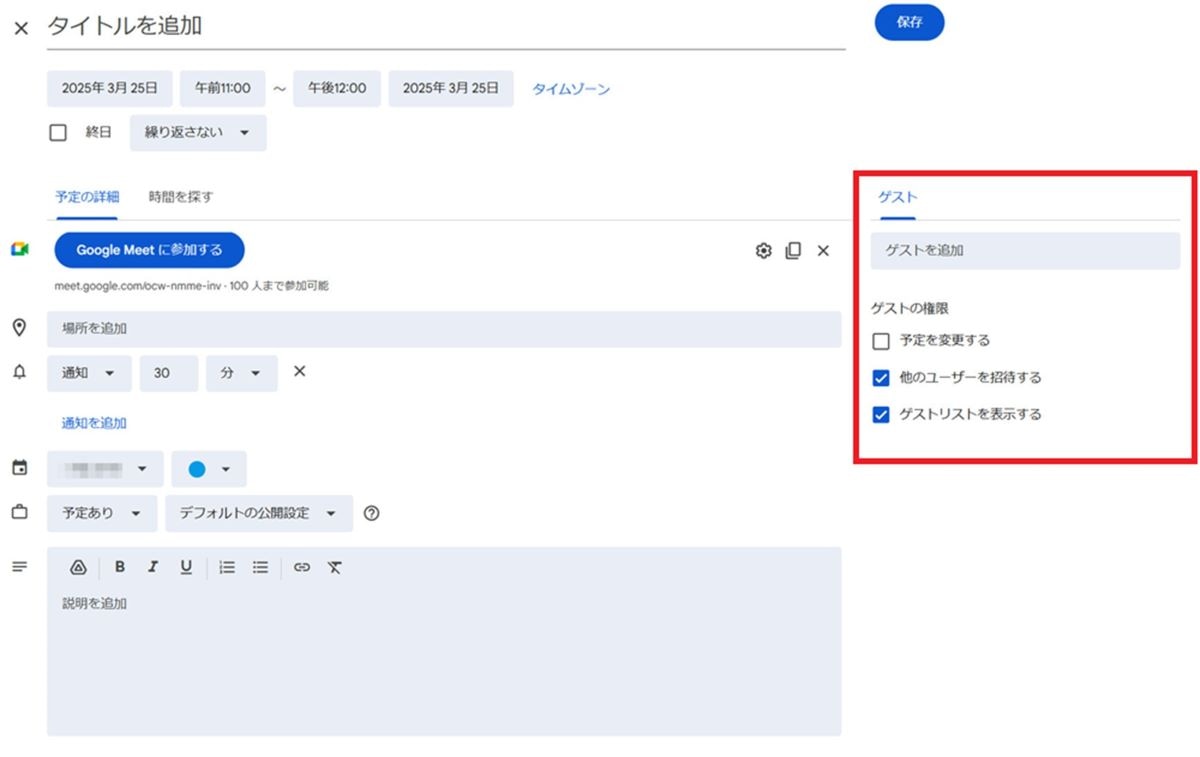Select the ゲスト tab

pyautogui.click(x=897, y=197)
